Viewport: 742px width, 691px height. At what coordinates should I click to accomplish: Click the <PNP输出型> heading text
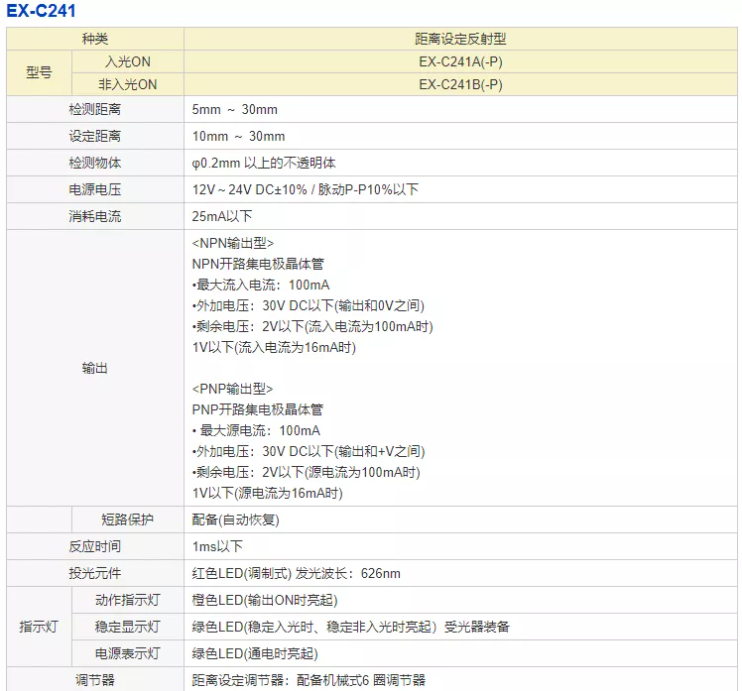(x=233, y=388)
